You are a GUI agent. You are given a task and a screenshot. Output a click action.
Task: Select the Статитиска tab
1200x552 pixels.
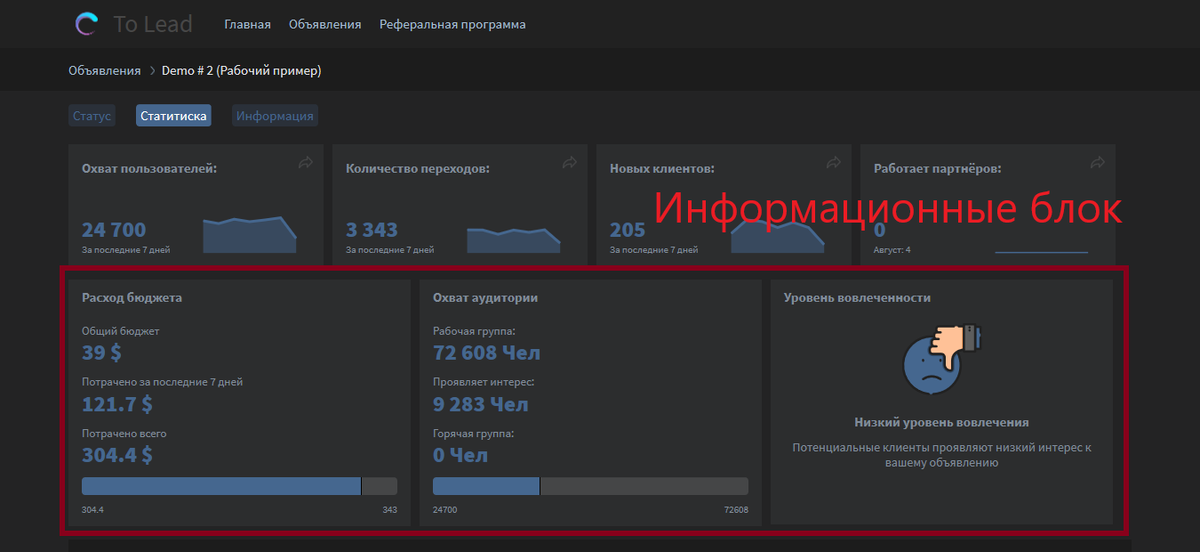pos(174,116)
